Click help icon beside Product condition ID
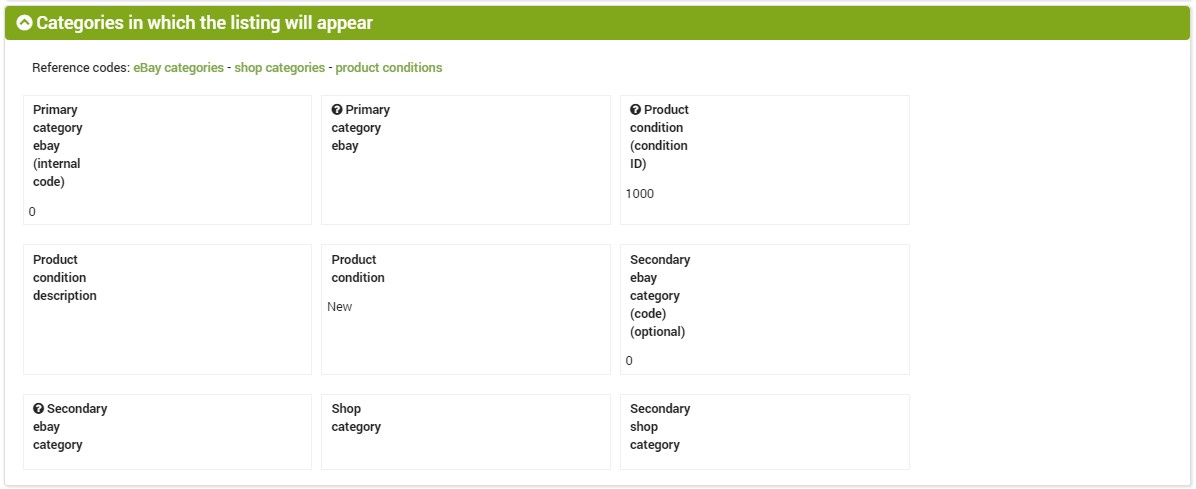This screenshot has width=1196, height=489. pos(635,110)
